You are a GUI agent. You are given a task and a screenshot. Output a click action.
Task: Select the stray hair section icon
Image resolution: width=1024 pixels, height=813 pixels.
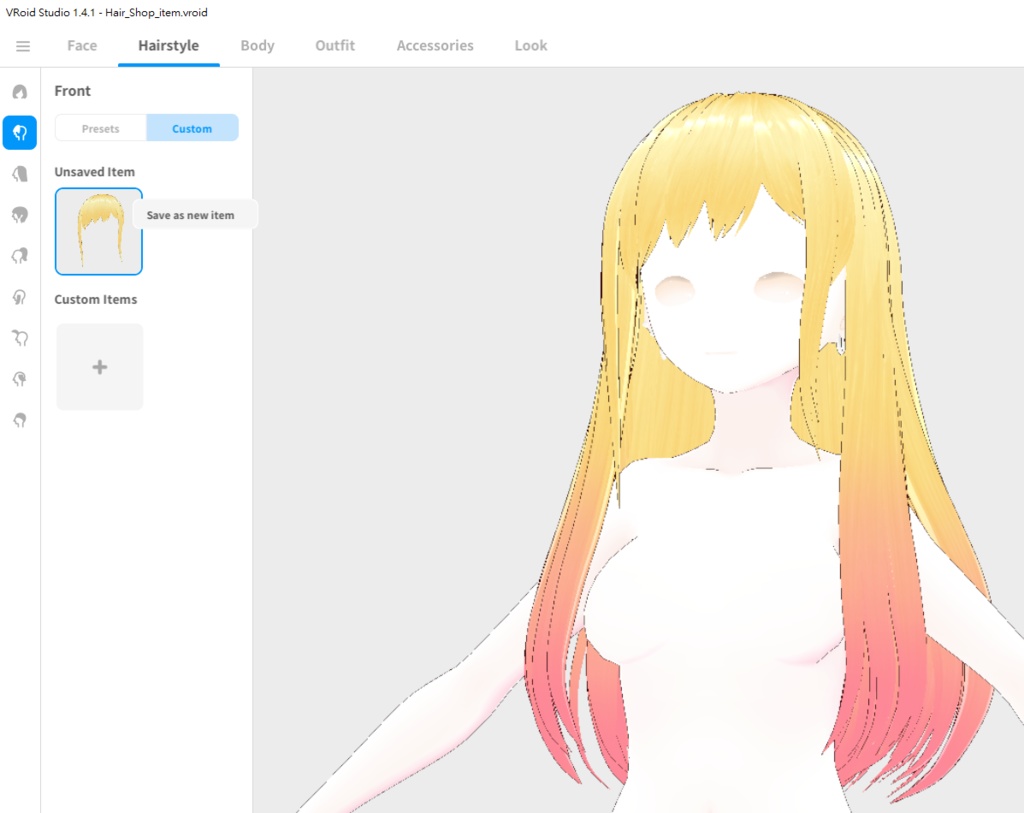coord(20,338)
